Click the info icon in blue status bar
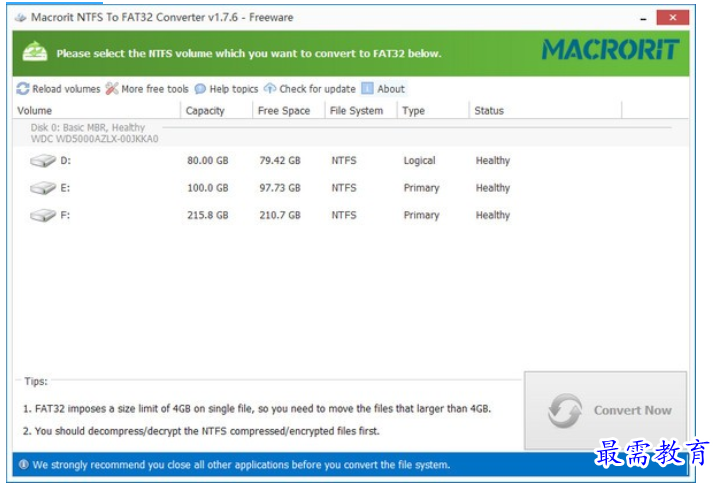The width and height of the screenshot is (718, 484). point(23,465)
